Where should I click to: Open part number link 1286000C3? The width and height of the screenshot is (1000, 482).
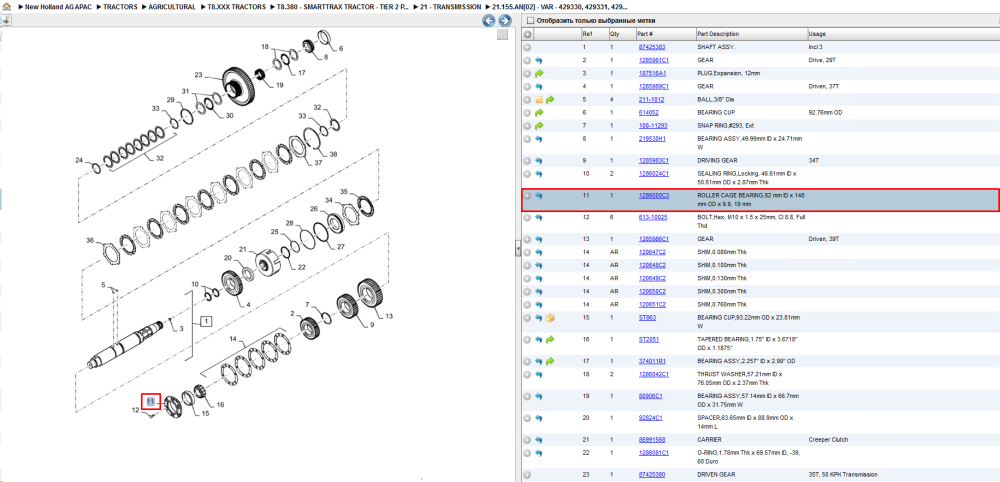click(653, 196)
